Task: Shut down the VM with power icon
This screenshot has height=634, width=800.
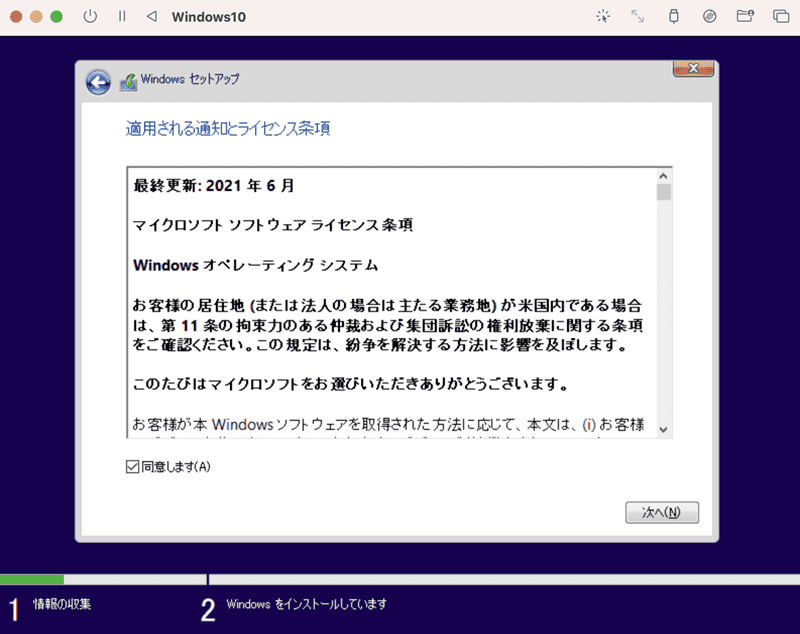Action: click(90, 16)
